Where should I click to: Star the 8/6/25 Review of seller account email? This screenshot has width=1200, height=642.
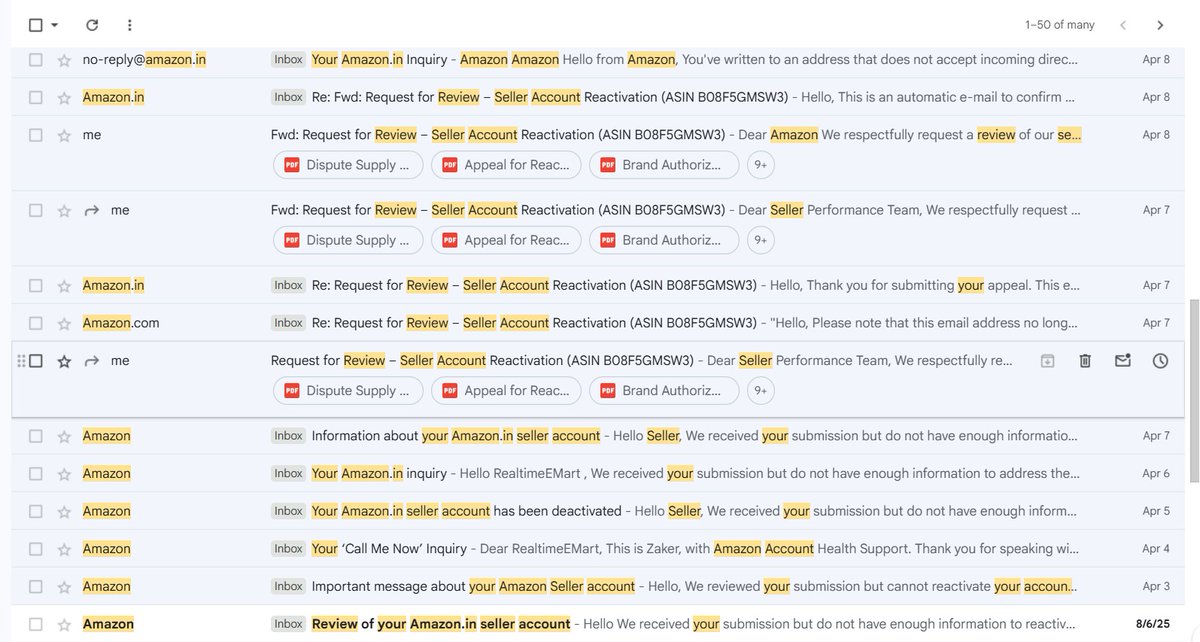pos(64,625)
